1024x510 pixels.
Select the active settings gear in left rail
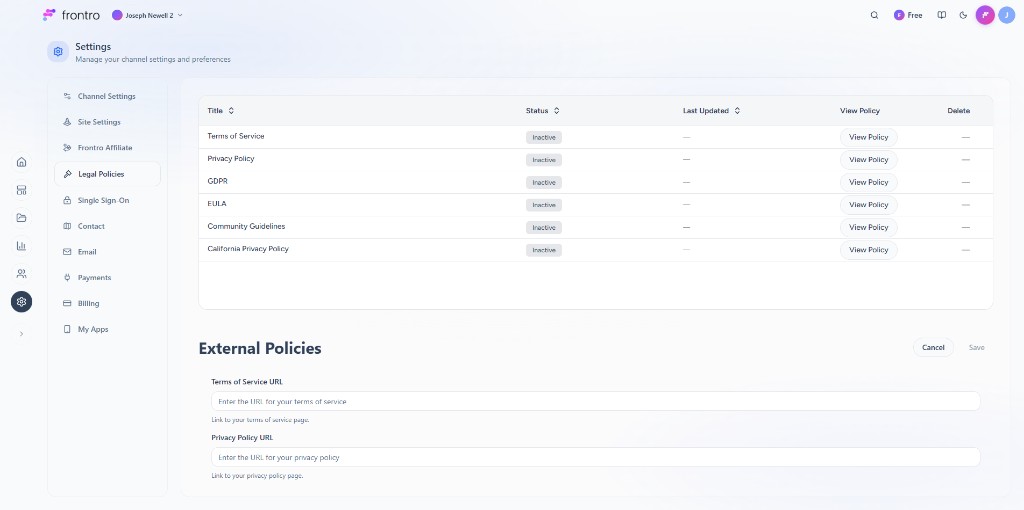[22, 302]
